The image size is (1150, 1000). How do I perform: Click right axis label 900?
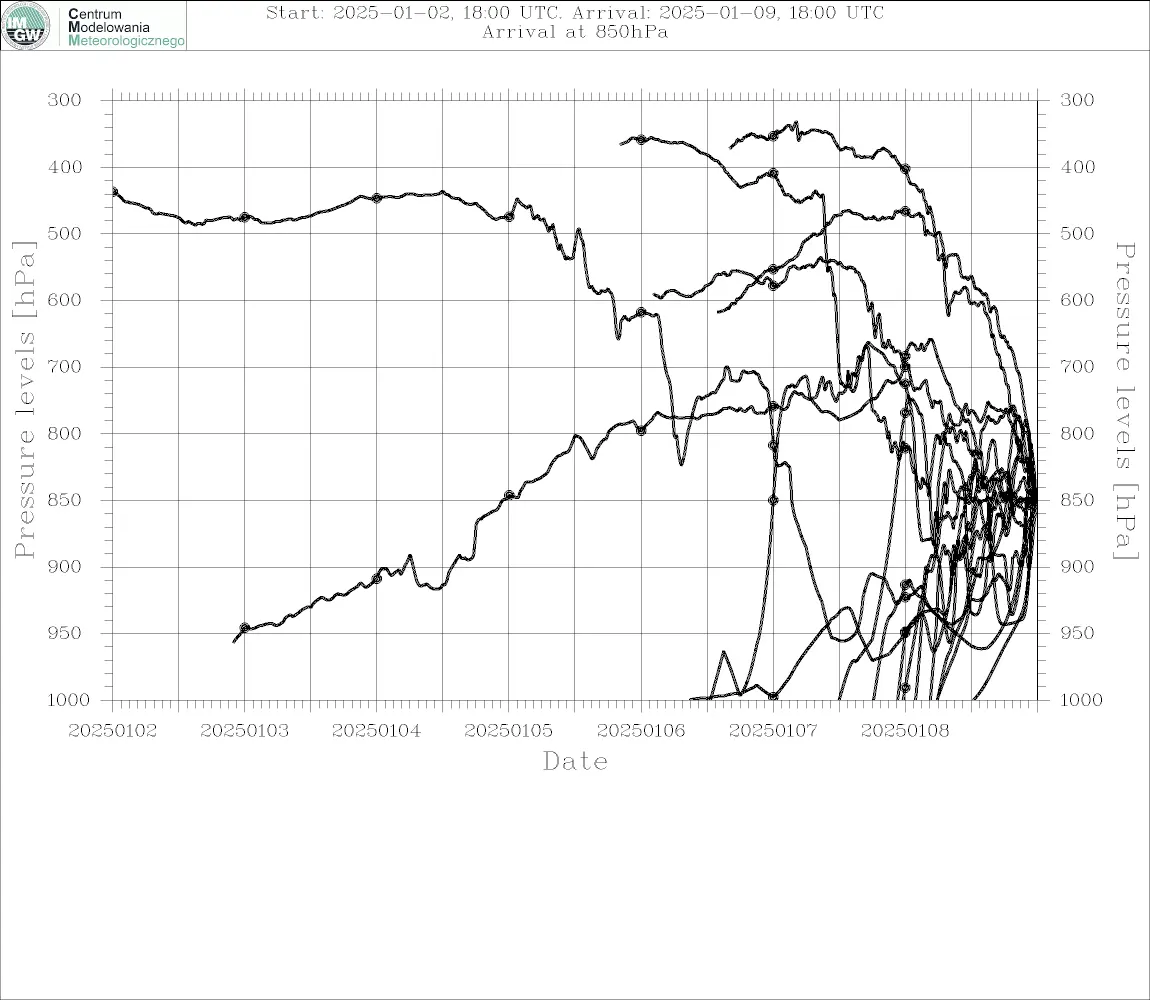(1077, 566)
